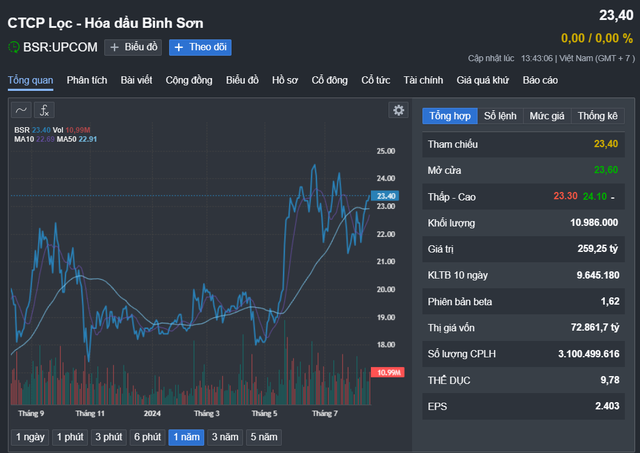Screen dimensions: 640x453
Task: Show the Sổ lệnh panel tab
Action: tap(501, 116)
